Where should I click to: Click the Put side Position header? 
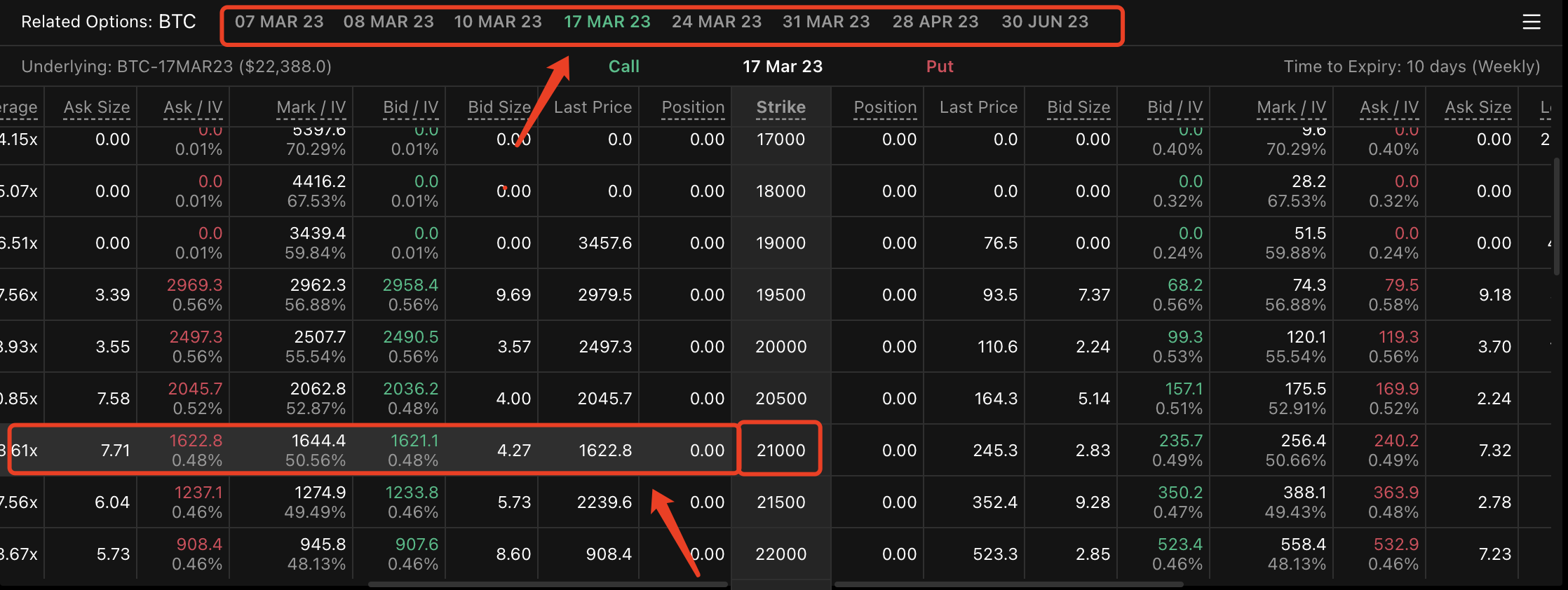pos(885,107)
